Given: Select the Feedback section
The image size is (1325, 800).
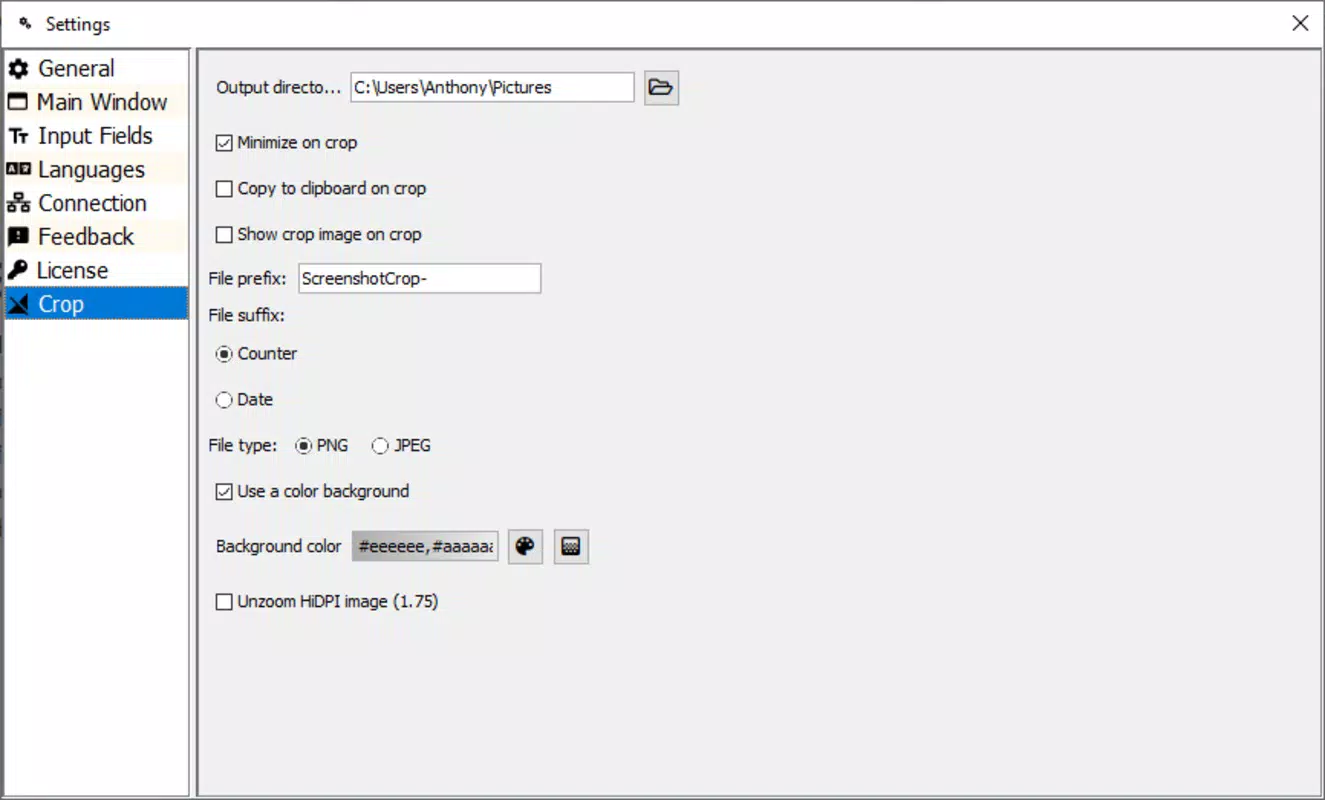Looking at the screenshot, I should pos(96,237).
